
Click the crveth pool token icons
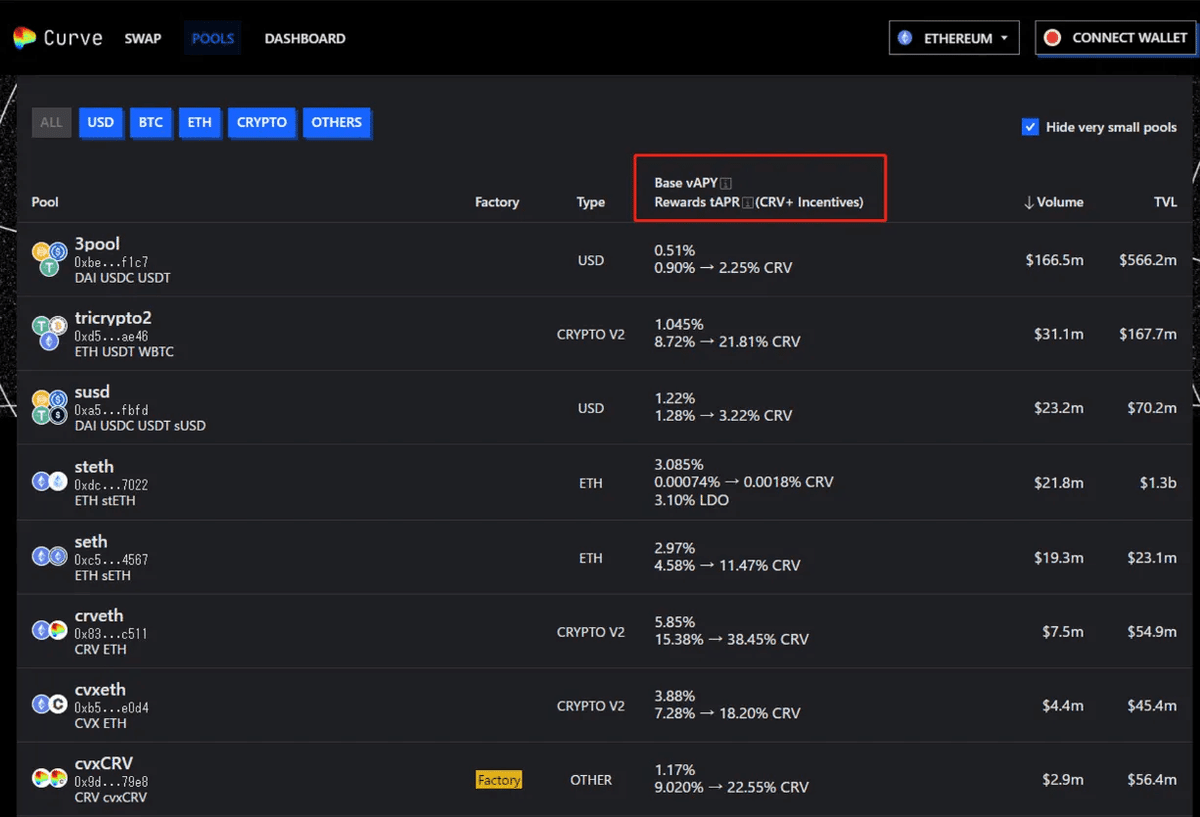point(49,631)
